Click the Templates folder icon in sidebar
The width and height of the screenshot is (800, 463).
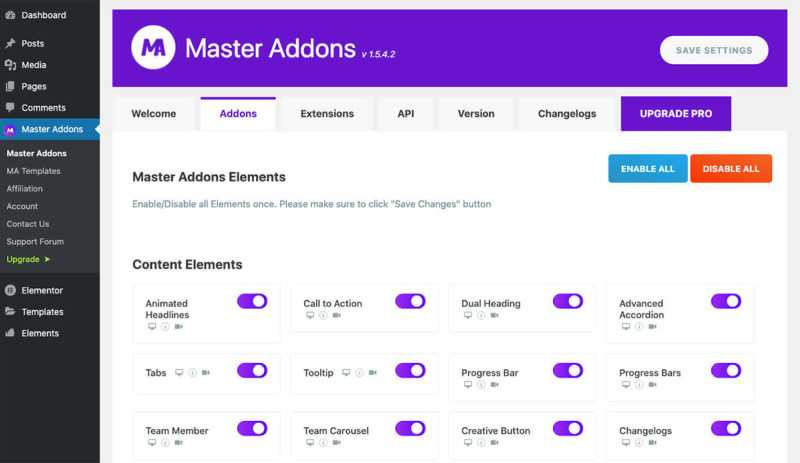tap(10, 311)
